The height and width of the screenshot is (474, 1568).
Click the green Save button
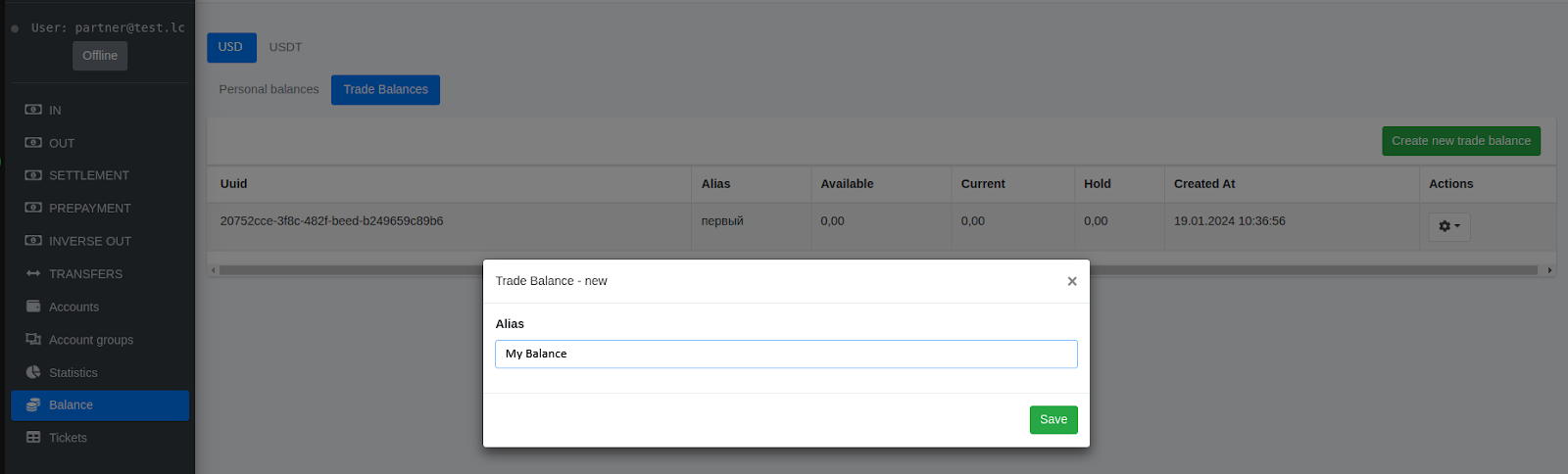coord(1053,419)
